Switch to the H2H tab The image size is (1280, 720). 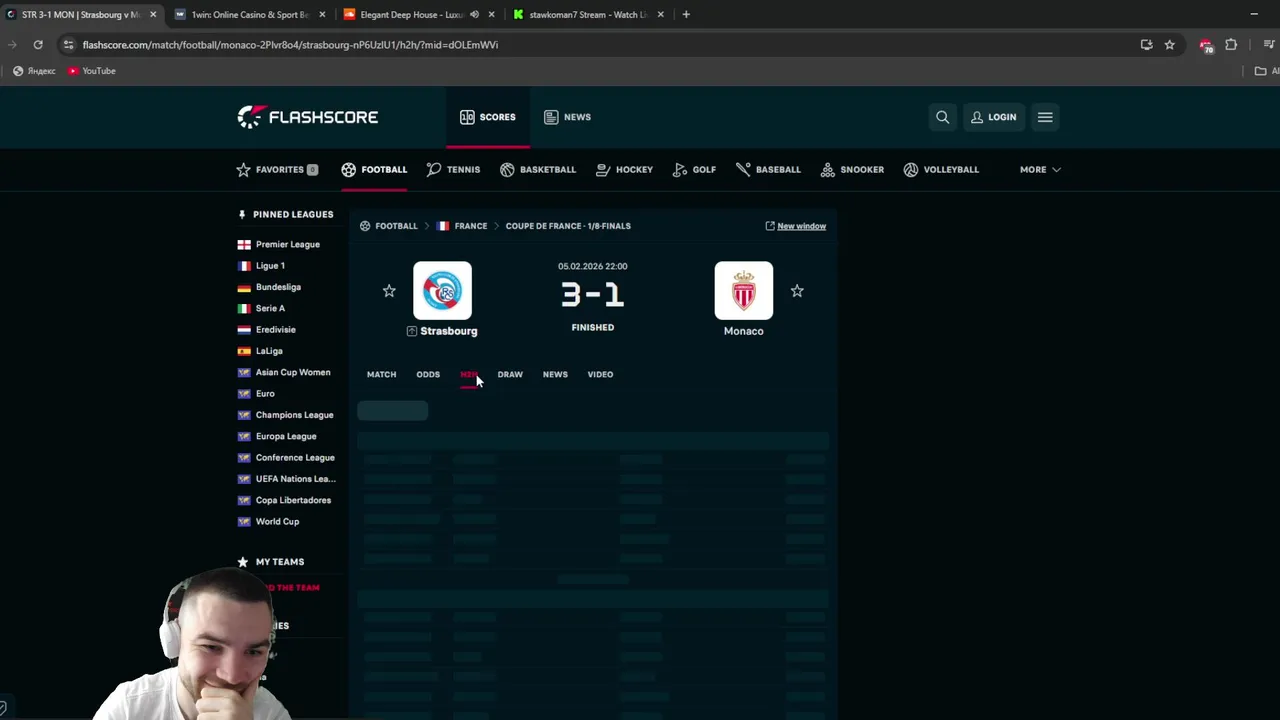(469, 375)
